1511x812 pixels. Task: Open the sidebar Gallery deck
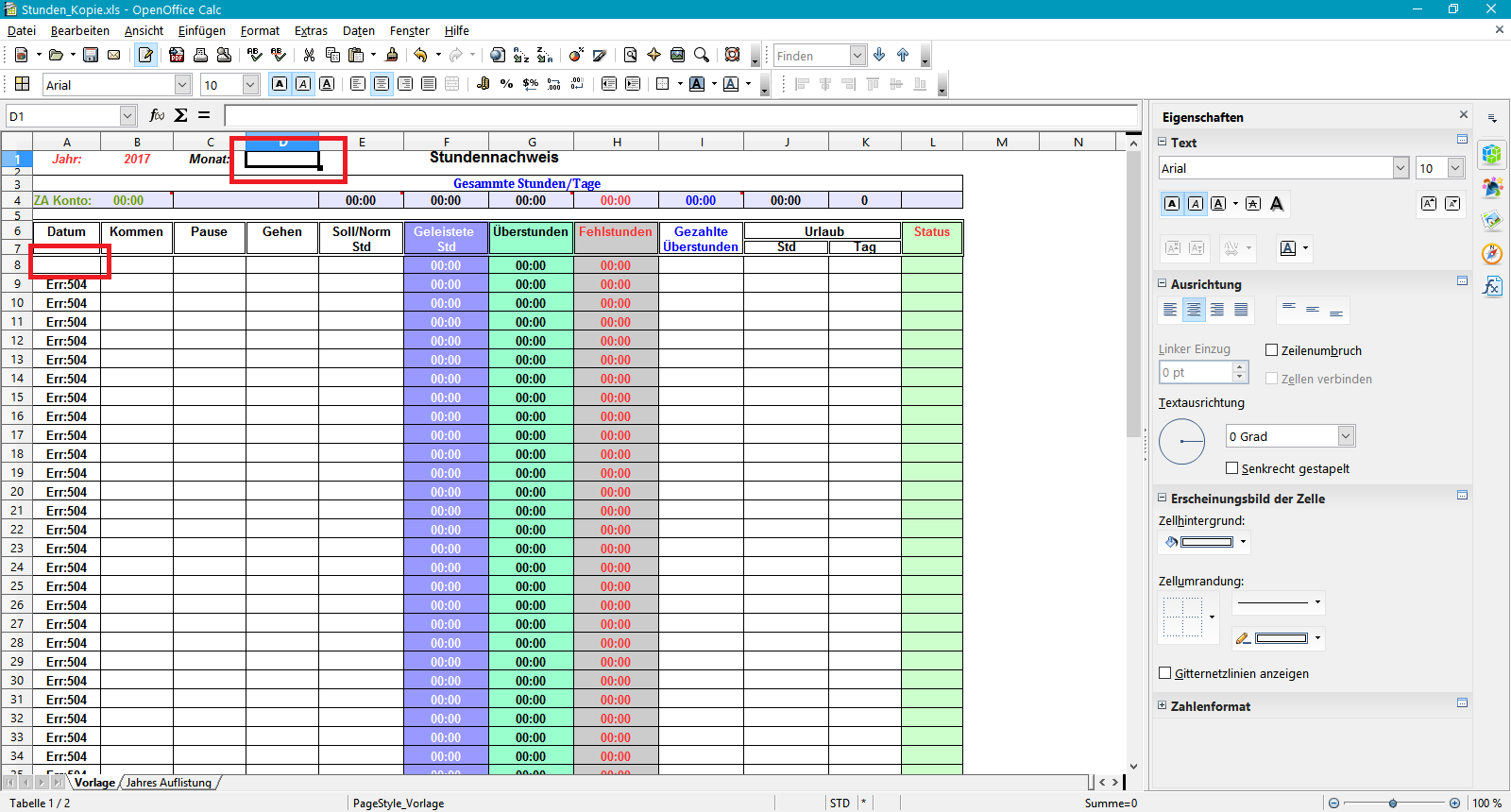pyautogui.click(x=1492, y=220)
